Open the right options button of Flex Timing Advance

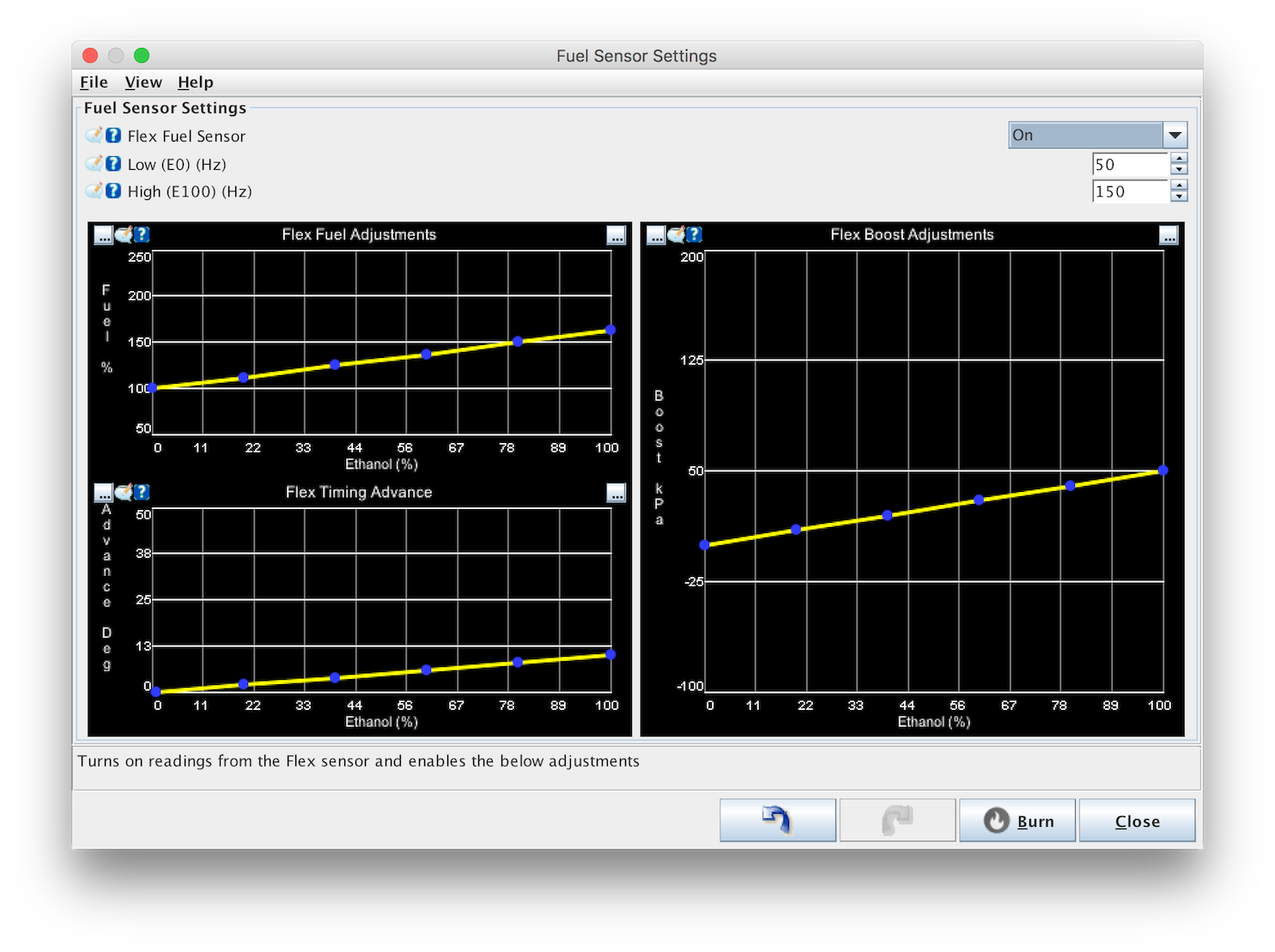pyautogui.click(x=616, y=493)
